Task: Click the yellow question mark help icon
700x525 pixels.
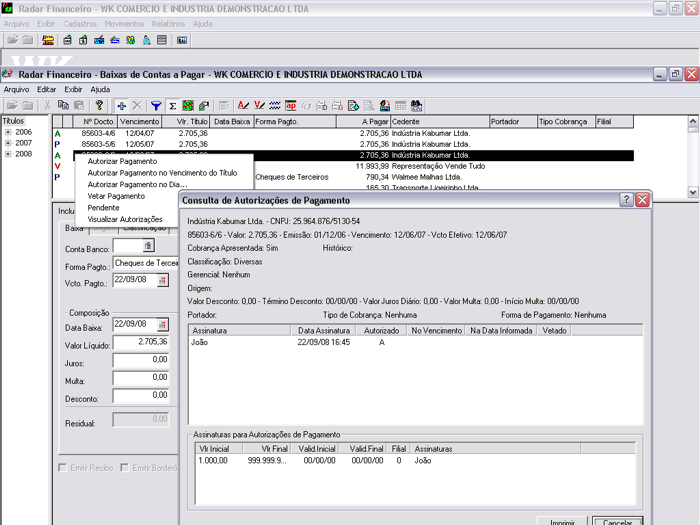Action: point(99,105)
